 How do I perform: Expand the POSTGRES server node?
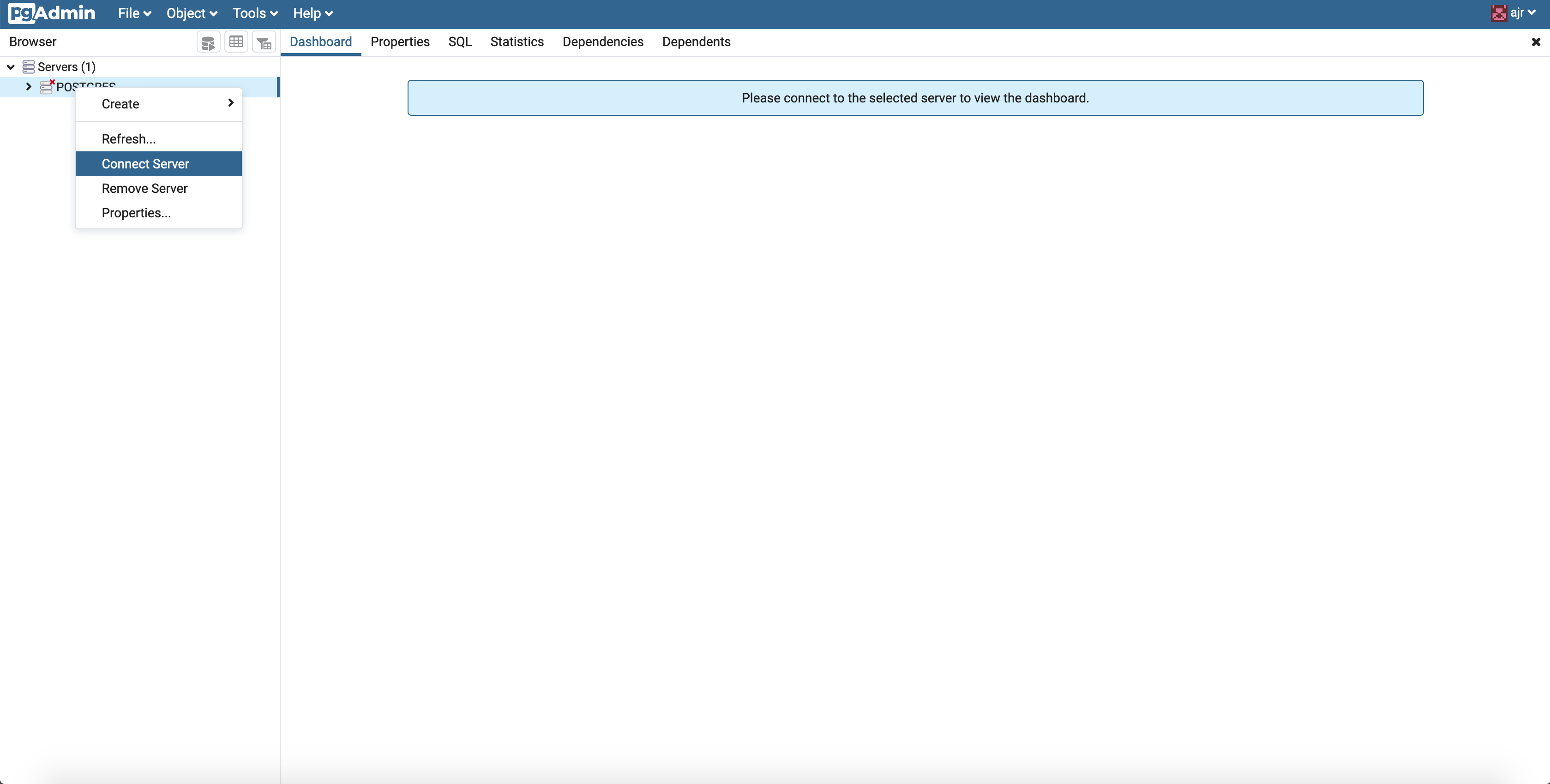pyautogui.click(x=28, y=87)
